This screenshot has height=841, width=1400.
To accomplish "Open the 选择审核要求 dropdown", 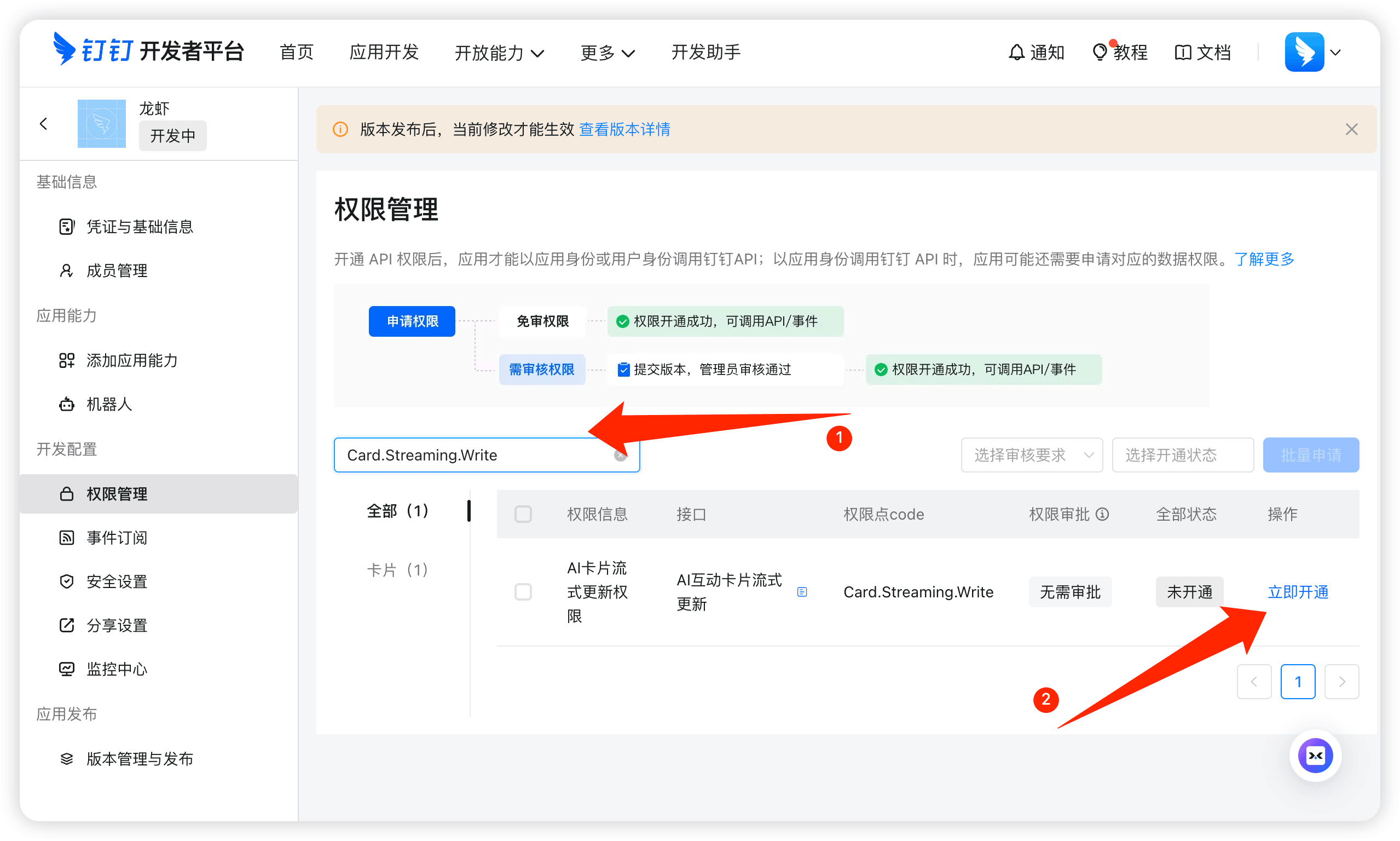I will 1031,455.
